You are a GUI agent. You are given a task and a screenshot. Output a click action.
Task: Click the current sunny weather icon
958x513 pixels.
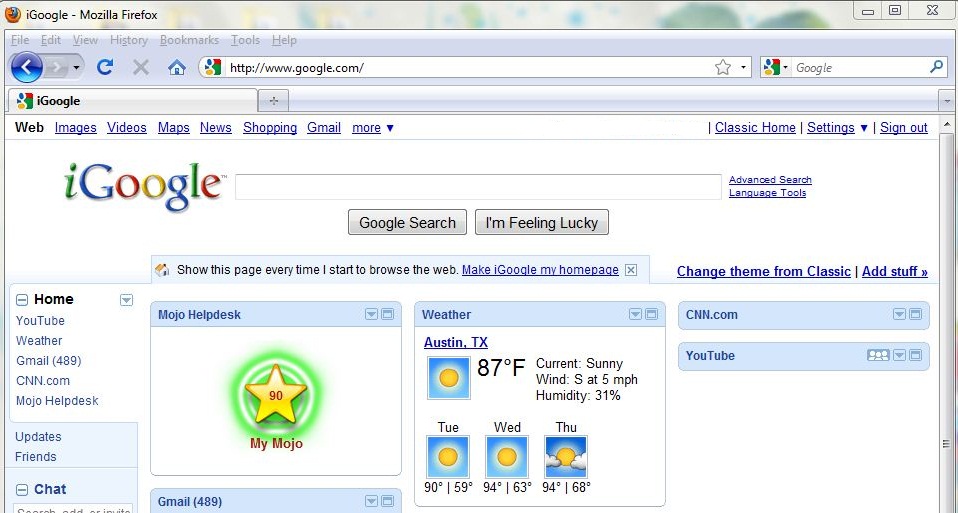[448, 378]
